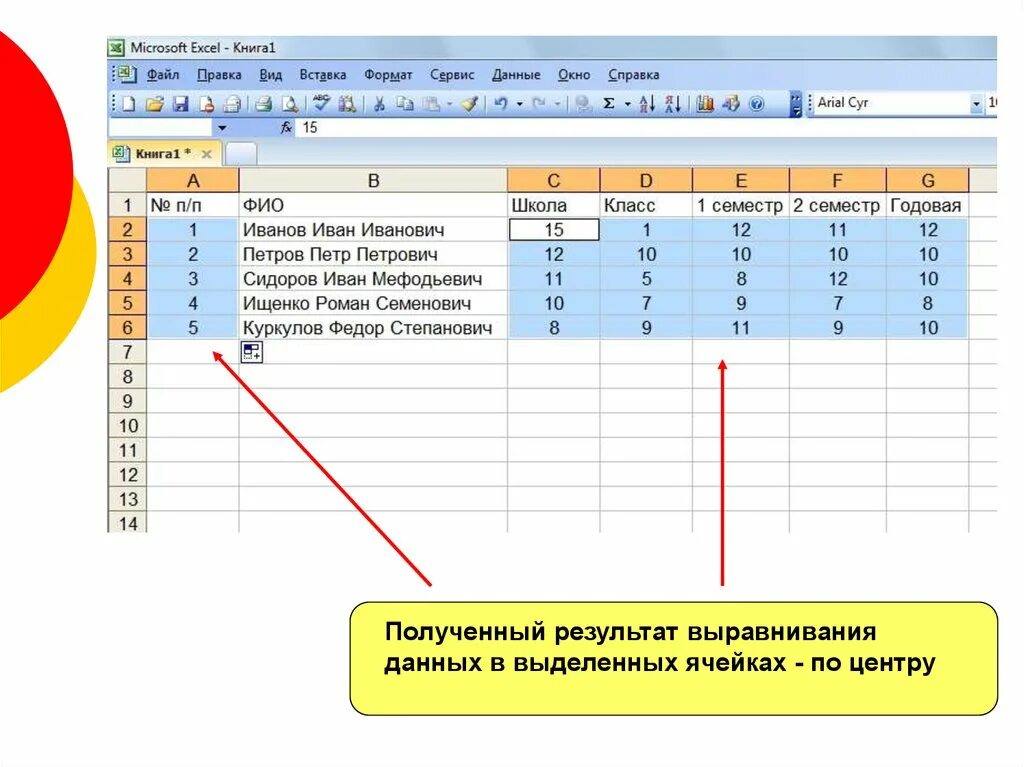Viewport: 1024px width, 767px height.
Task: Switch to the Книга1 workbook tab
Action: pos(163,154)
